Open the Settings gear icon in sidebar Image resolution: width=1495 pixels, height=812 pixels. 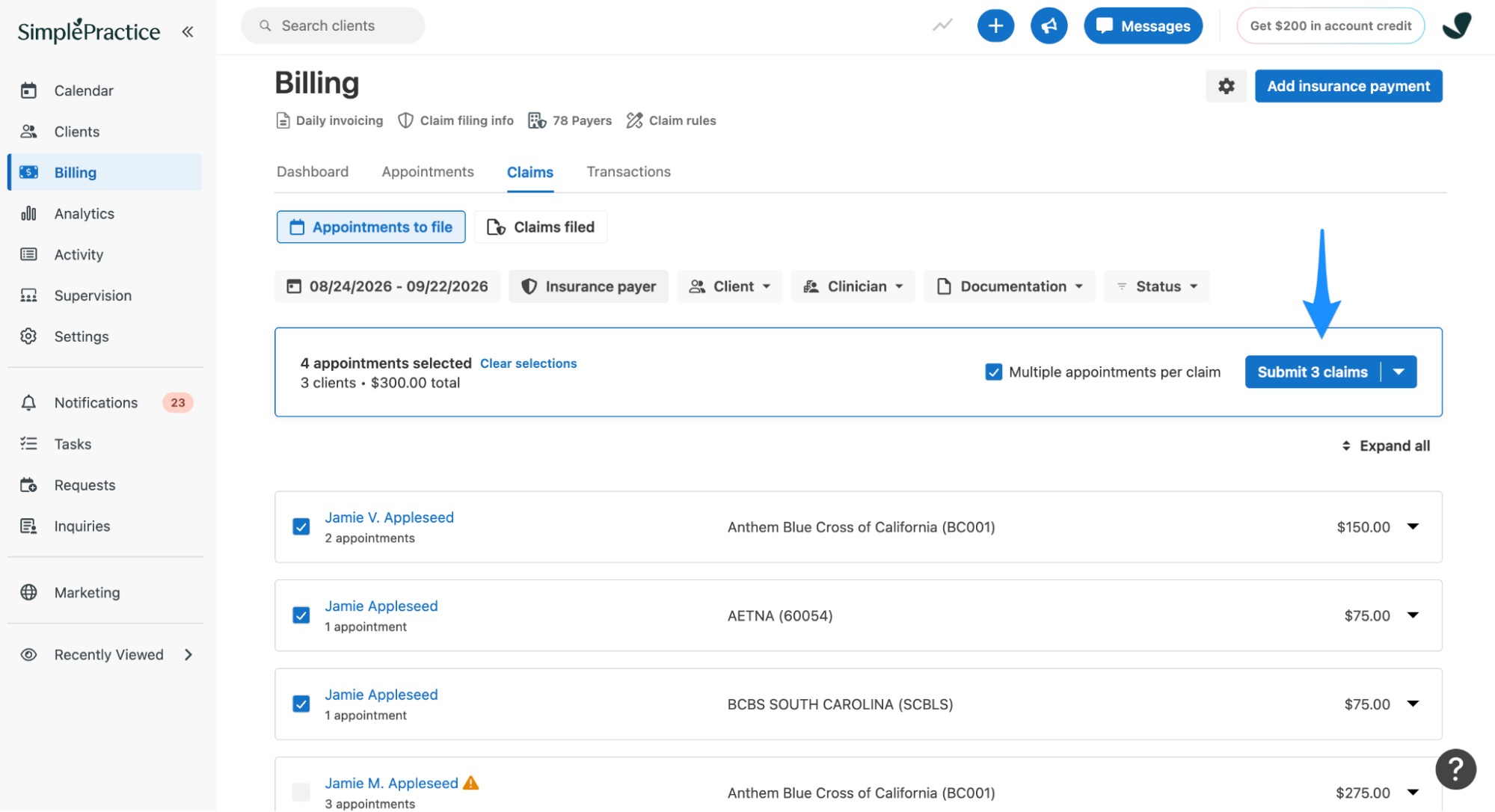[28, 336]
